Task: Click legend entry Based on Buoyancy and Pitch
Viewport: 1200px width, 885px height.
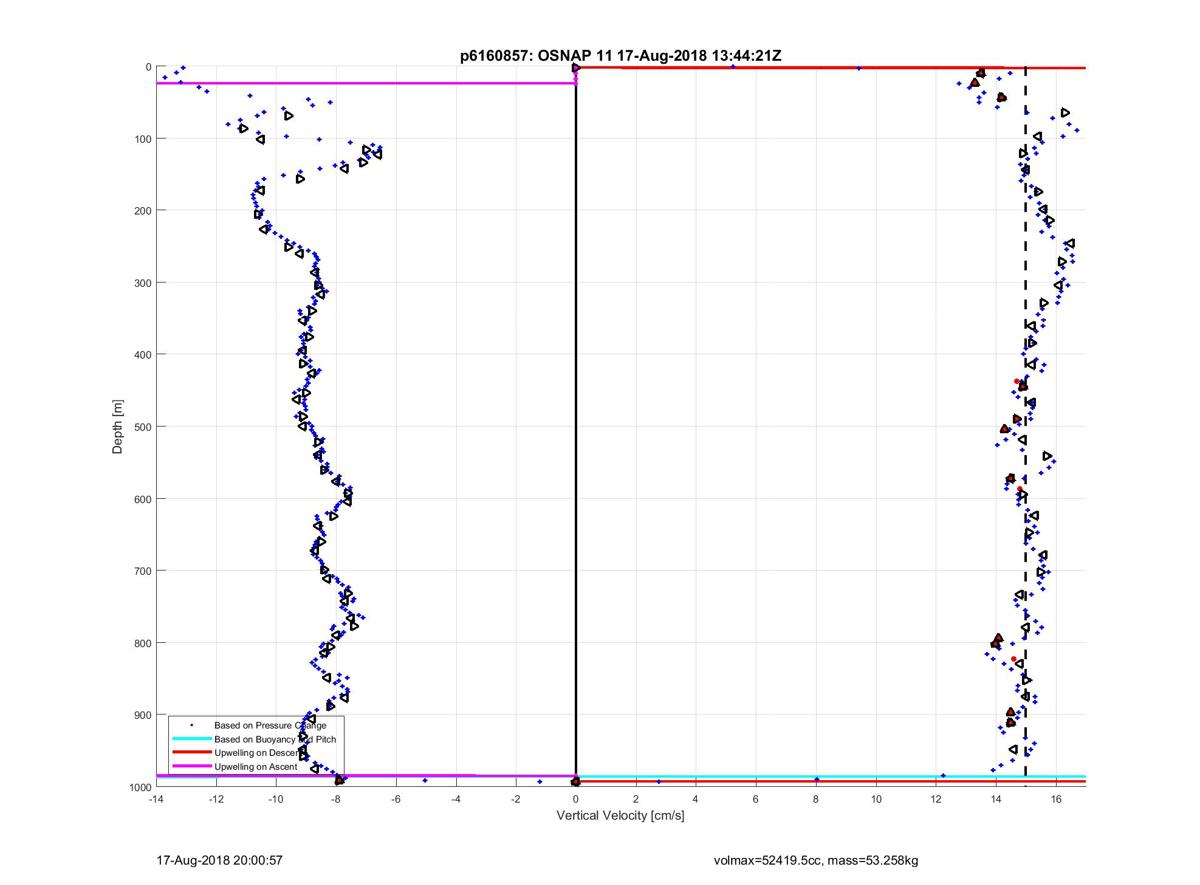Action: (275, 738)
